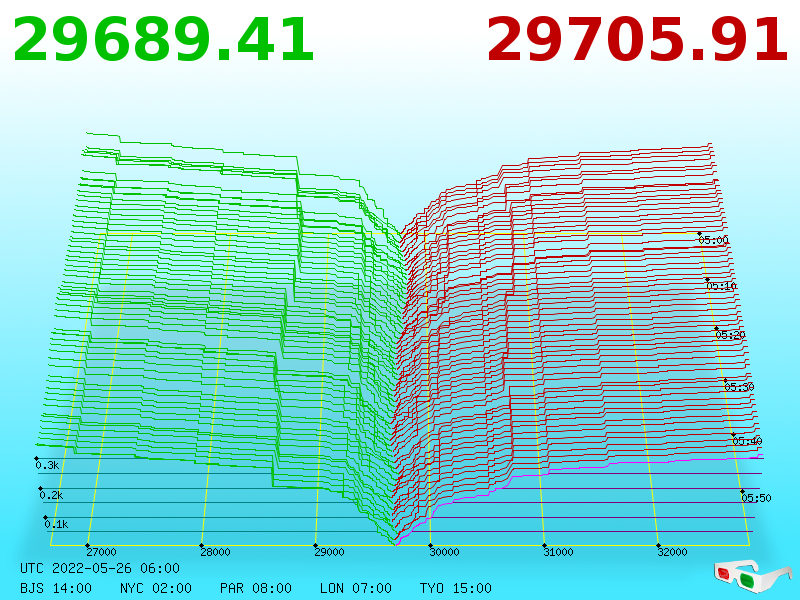Image resolution: width=800 pixels, height=600 pixels.
Task: Click the 3D glasses icon
Action: (x=753, y=576)
